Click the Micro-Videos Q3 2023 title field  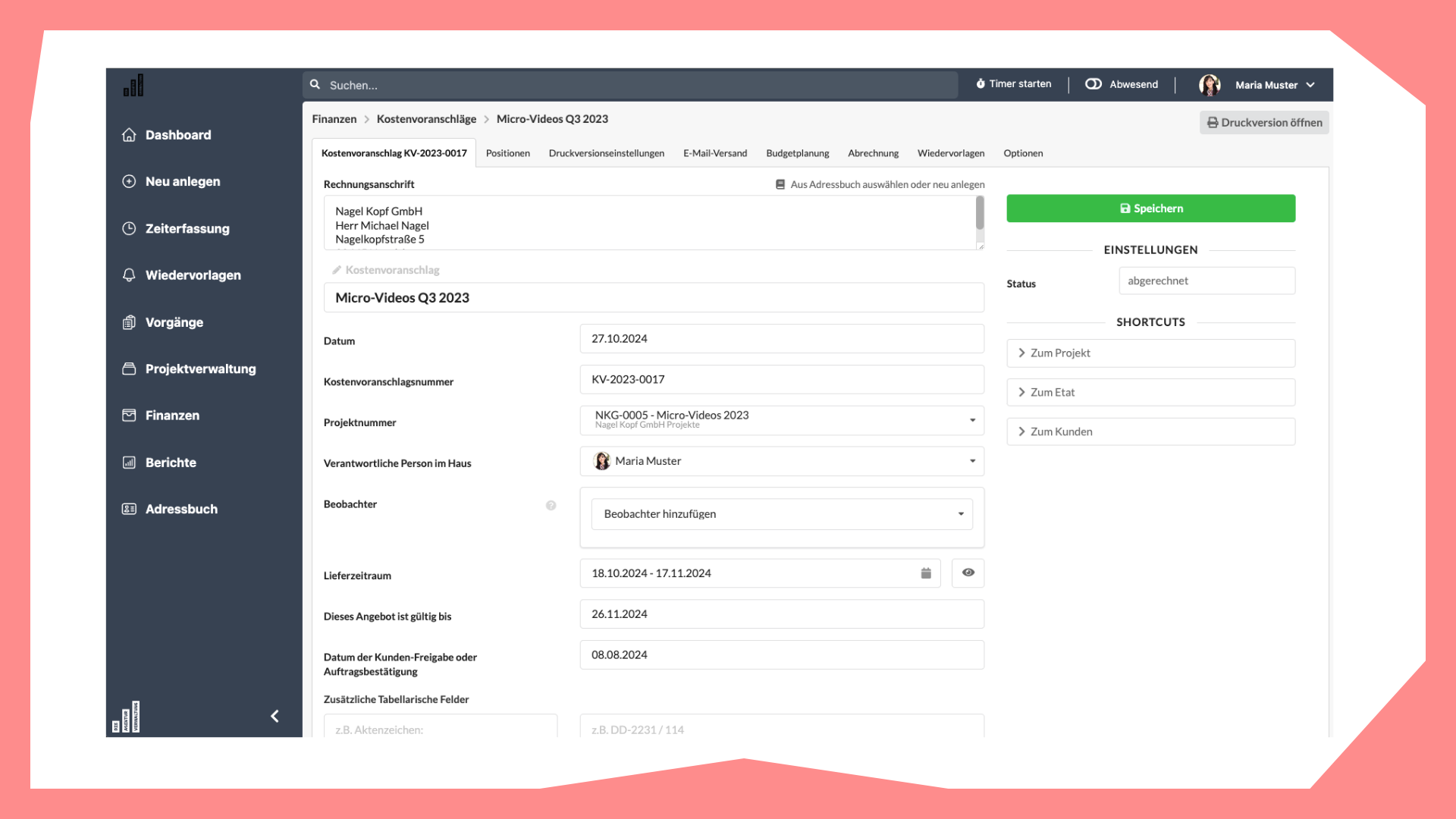coord(654,298)
